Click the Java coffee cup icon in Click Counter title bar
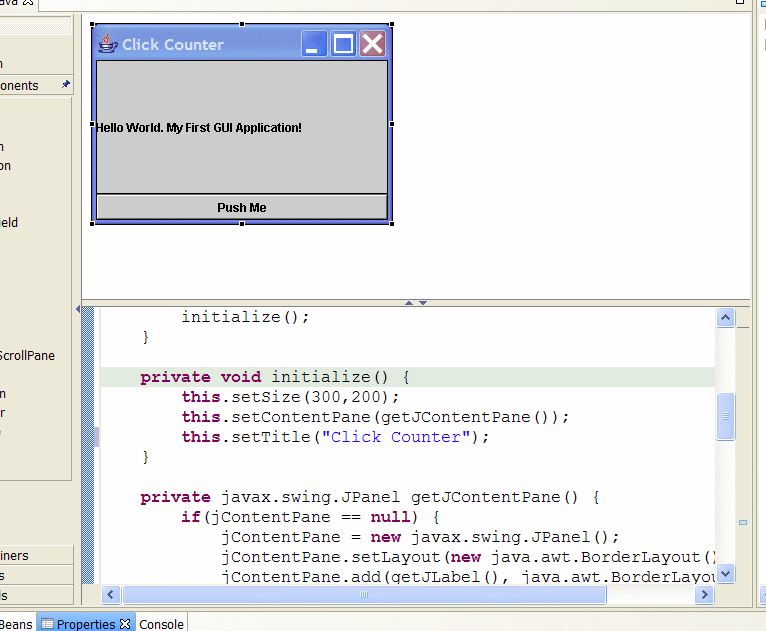 [108, 44]
